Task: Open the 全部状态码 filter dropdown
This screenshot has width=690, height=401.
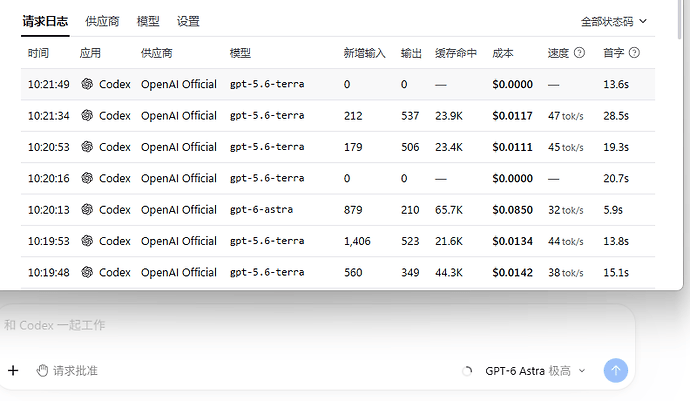Action: click(614, 22)
